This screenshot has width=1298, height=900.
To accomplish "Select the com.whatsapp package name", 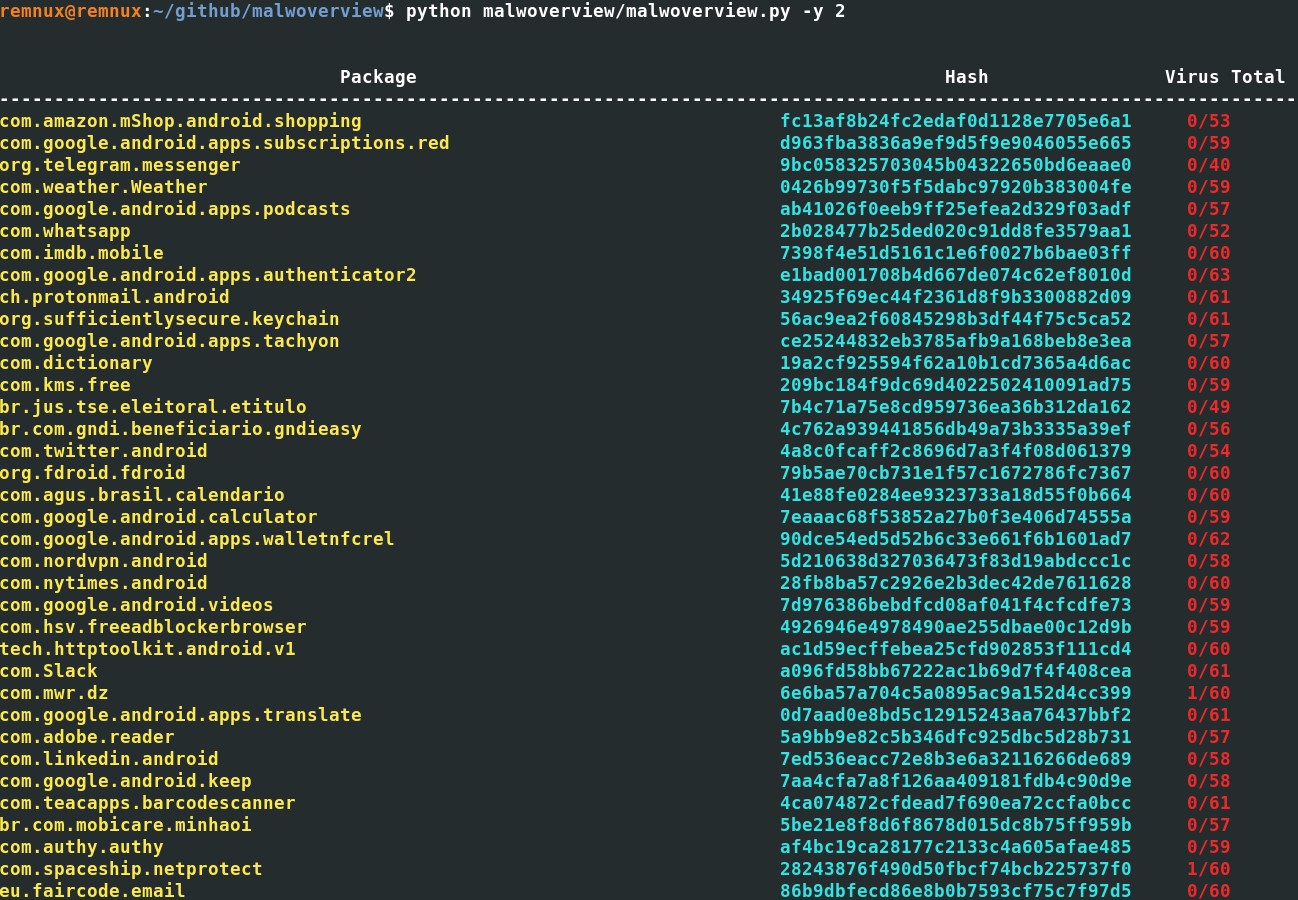I will 65,231.
